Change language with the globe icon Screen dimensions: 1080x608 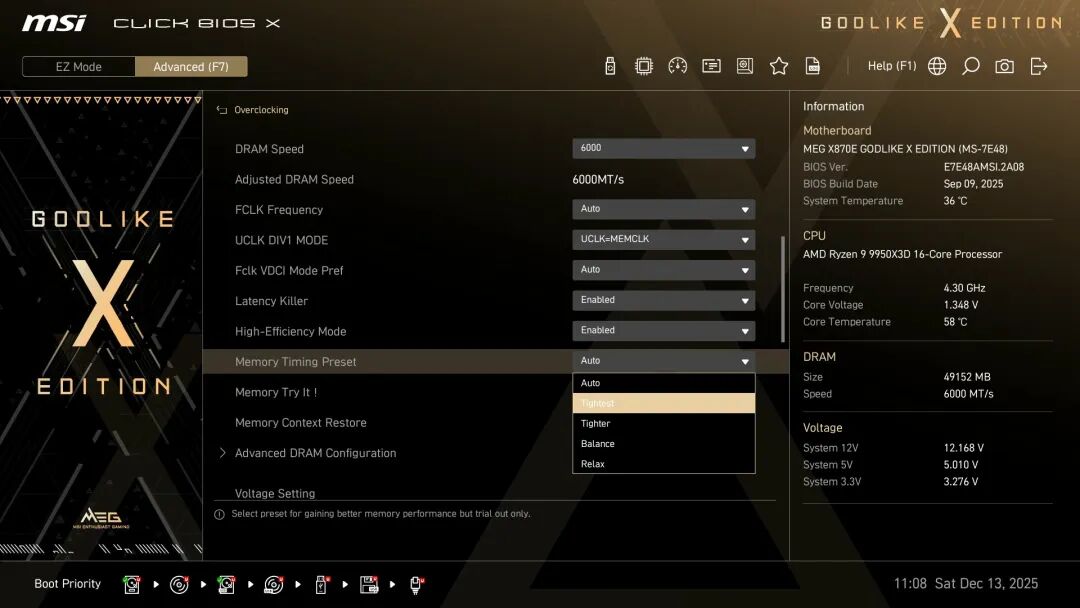coord(937,66)
